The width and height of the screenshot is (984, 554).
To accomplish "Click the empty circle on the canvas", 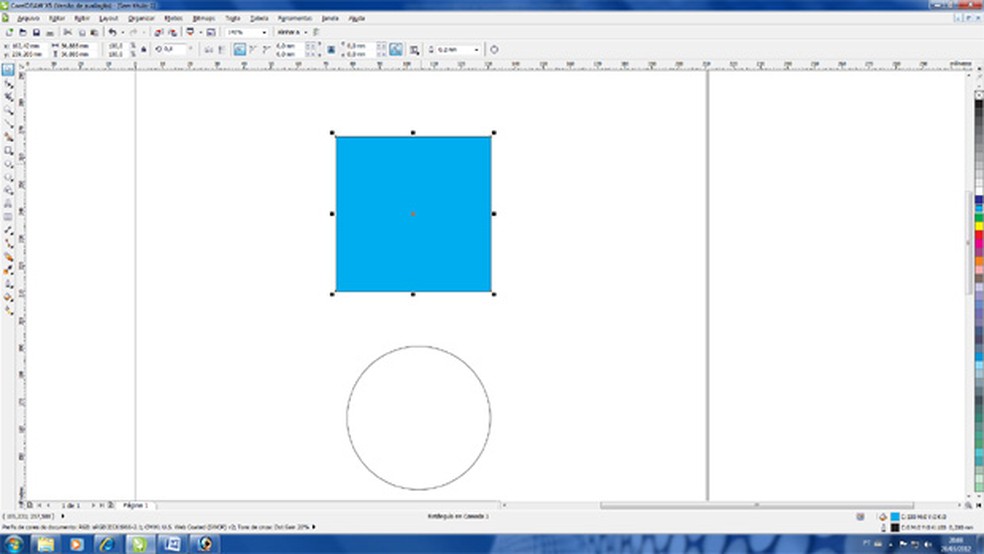I will 418,418.
